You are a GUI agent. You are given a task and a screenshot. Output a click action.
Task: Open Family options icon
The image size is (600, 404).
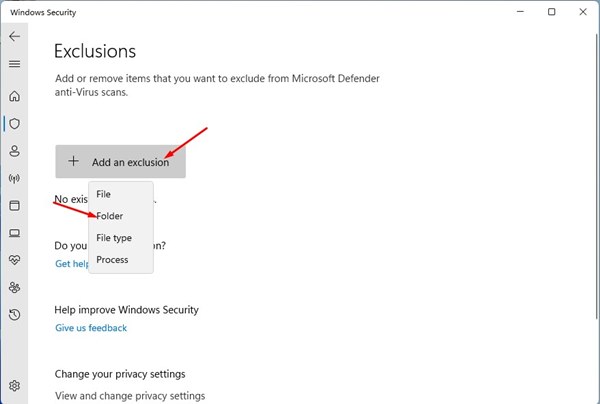pos(14,287)
